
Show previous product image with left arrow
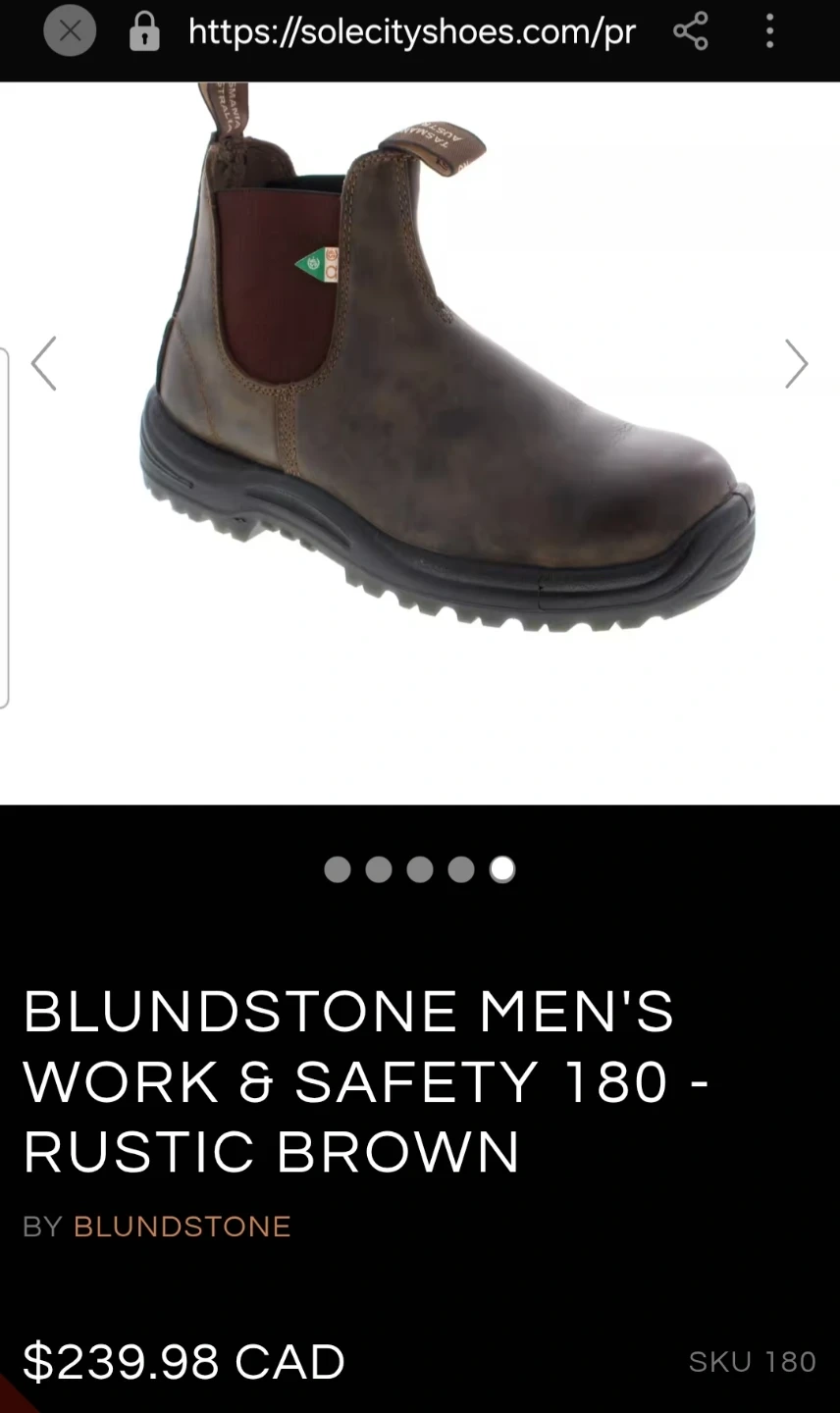[x=43, y=364]
